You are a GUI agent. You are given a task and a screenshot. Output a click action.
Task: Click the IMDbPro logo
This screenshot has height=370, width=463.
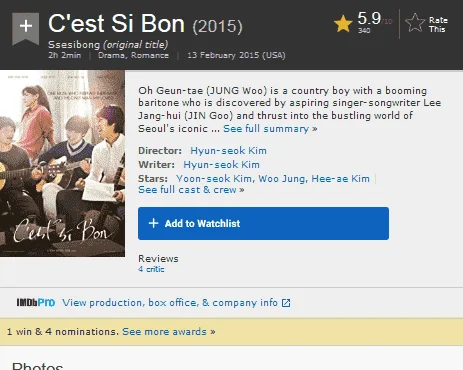tap(36, 303)
